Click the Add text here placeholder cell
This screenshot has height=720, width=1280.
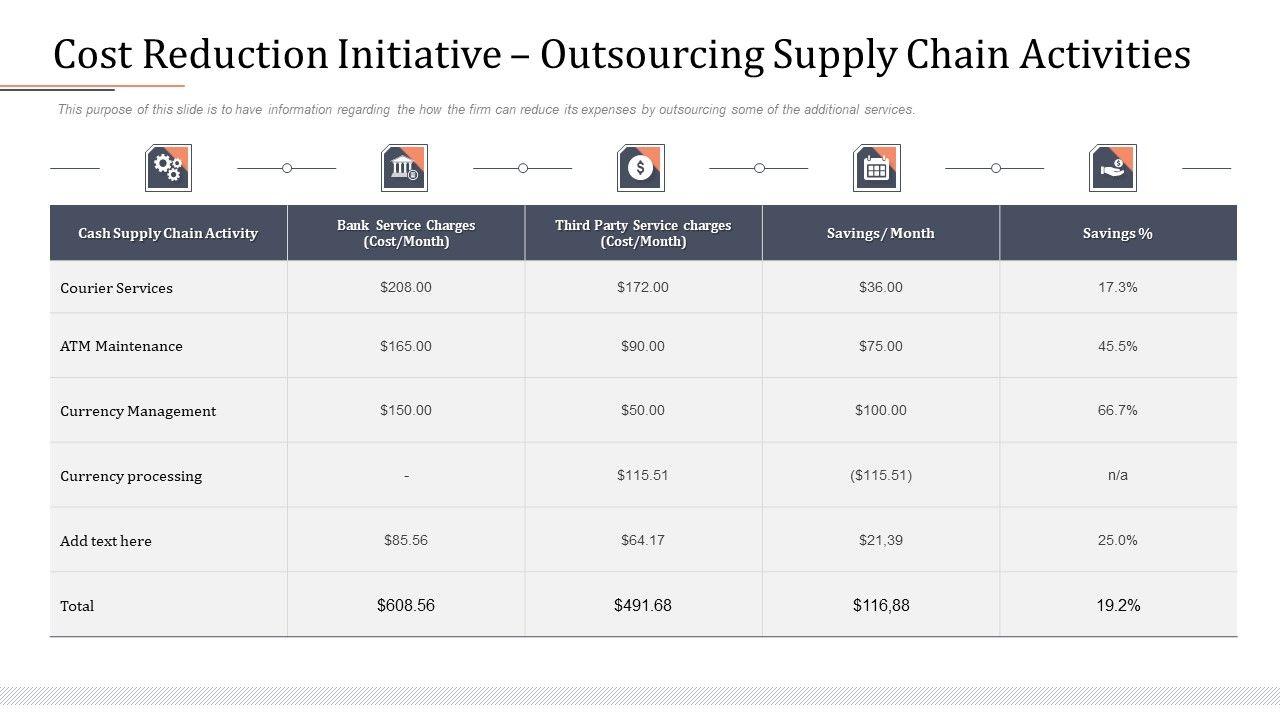click(106, 541)
